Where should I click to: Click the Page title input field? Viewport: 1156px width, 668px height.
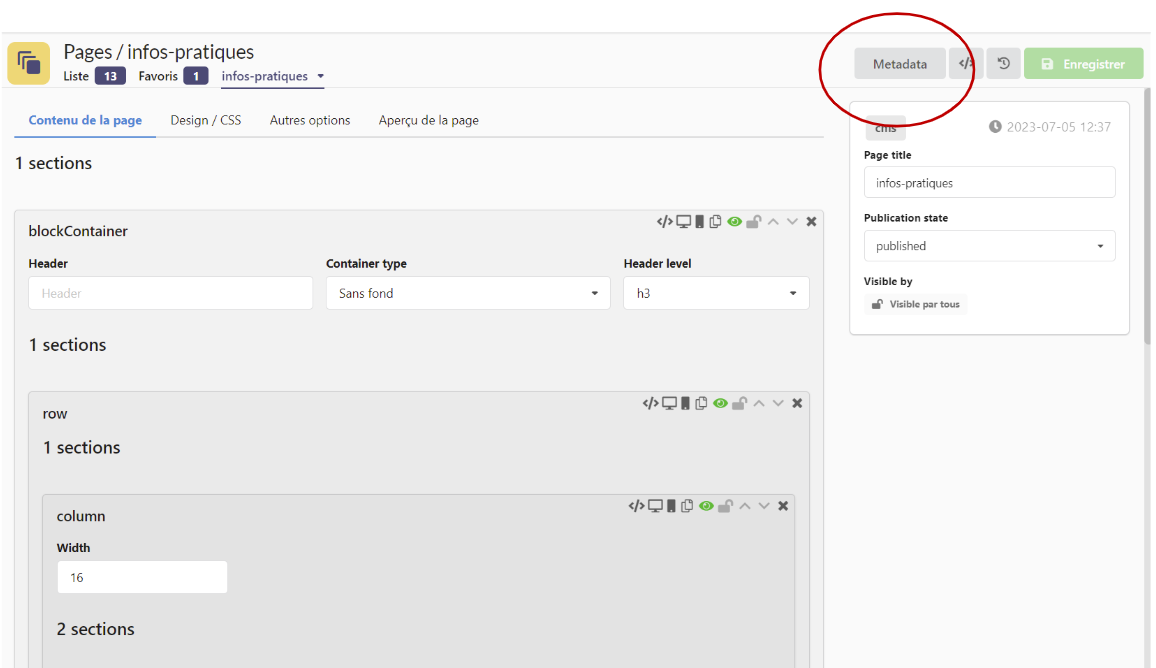988,183
